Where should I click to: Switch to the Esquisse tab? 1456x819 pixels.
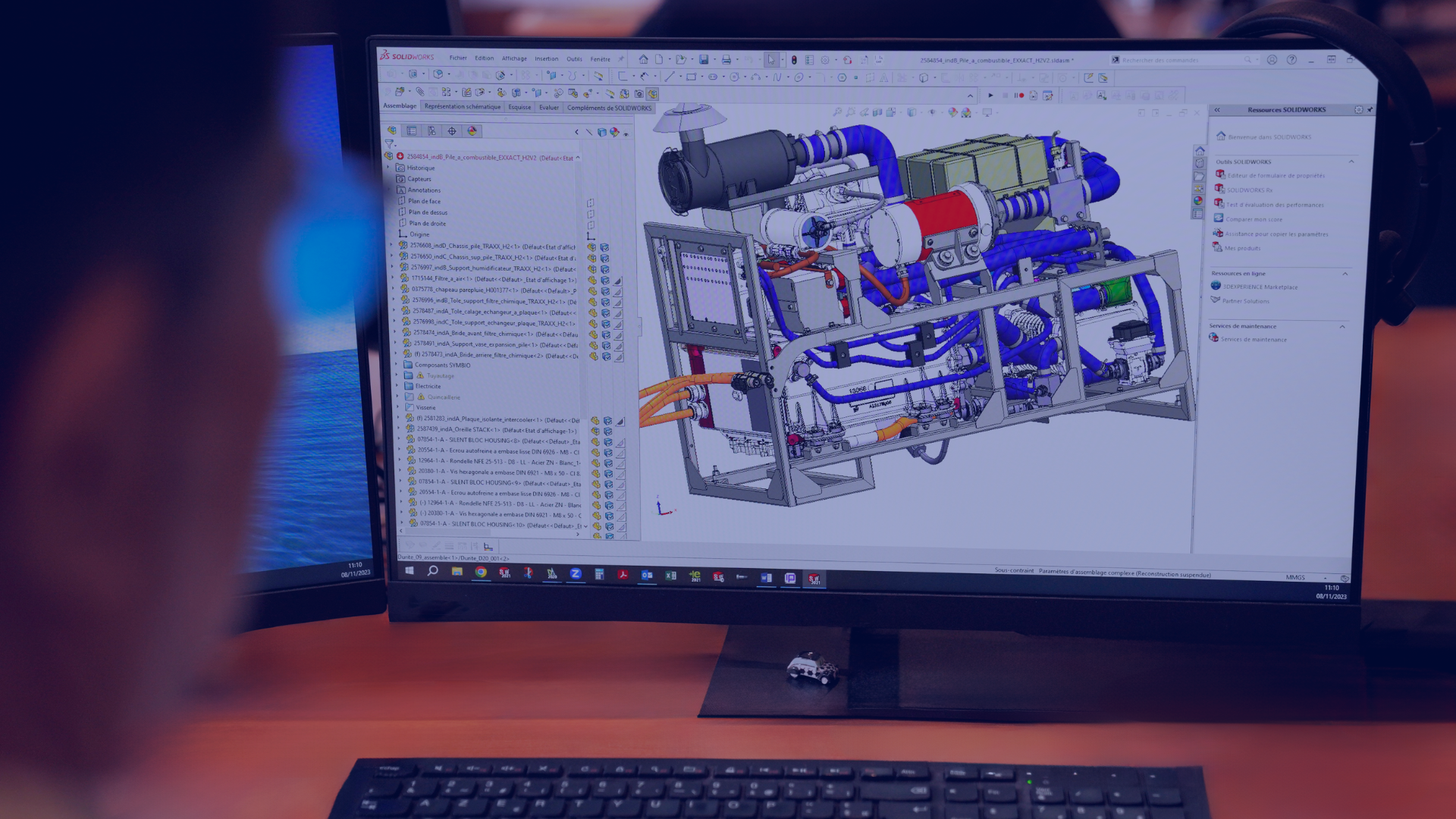pyautogui.click(x=519, y=107)
